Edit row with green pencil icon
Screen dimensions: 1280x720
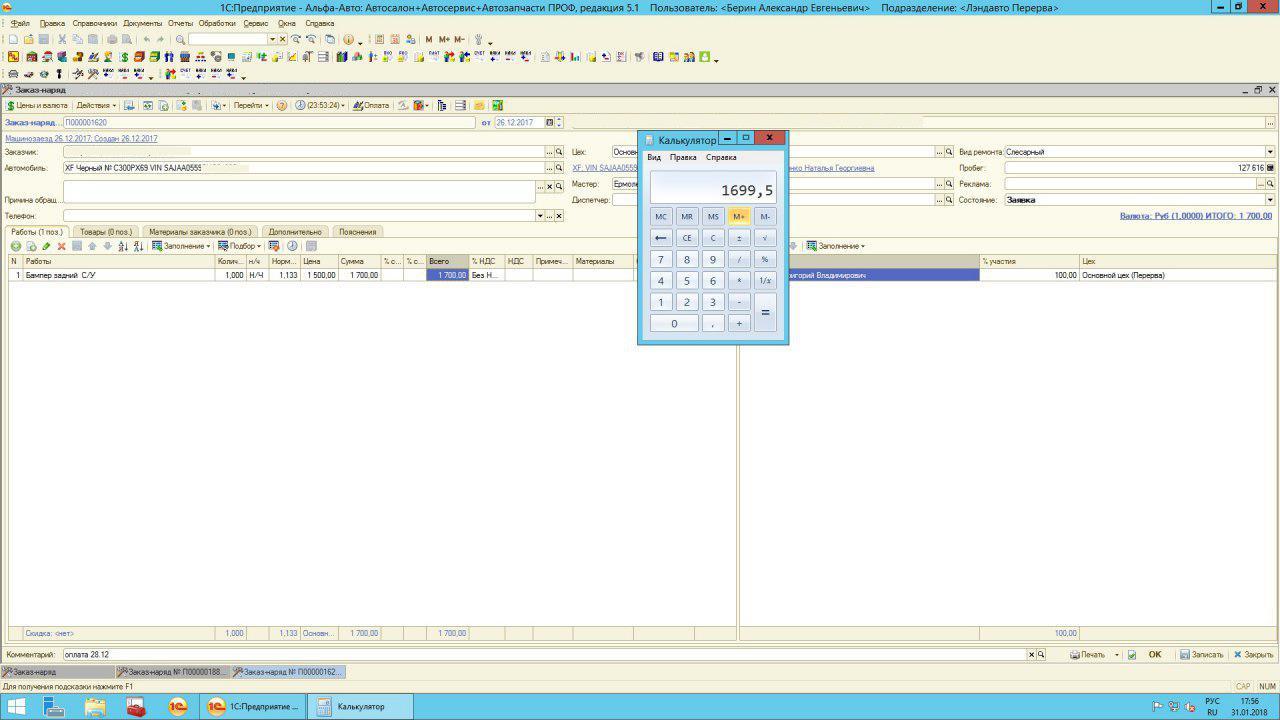pyautogui.click(x=46, y=246)
